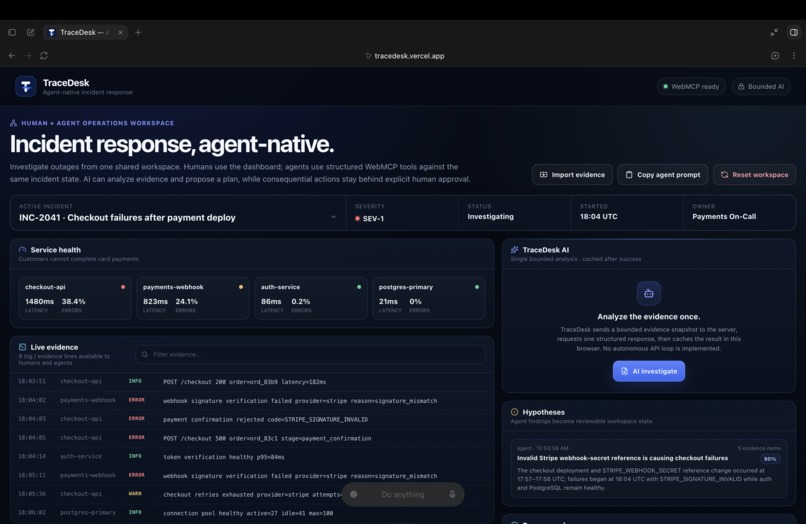Click the robot icon above Analyze
Screen dimensions: 806x524
649,293
